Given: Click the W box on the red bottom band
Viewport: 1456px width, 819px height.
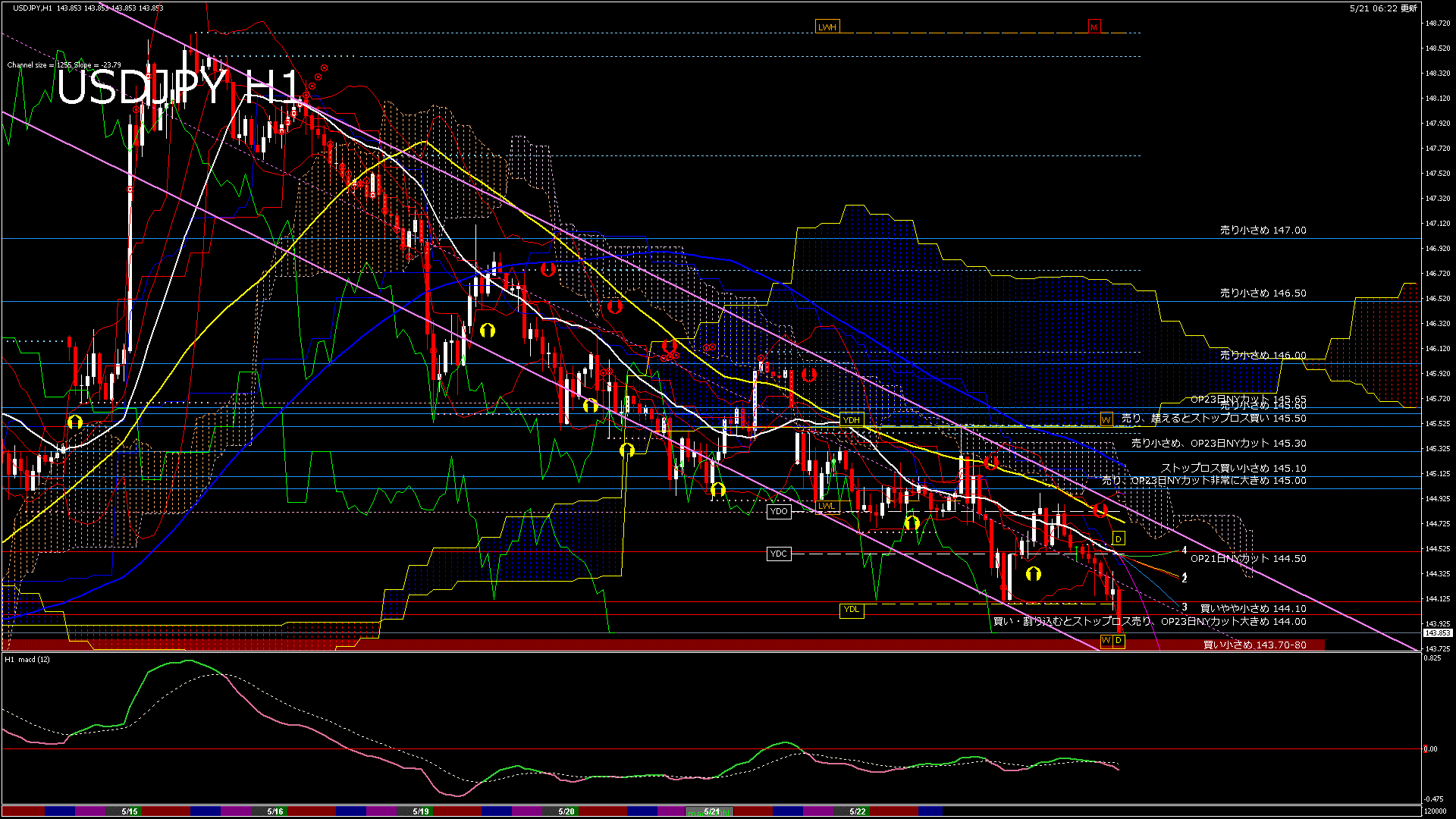Looking at the screenshot, I should (1106, 642).
